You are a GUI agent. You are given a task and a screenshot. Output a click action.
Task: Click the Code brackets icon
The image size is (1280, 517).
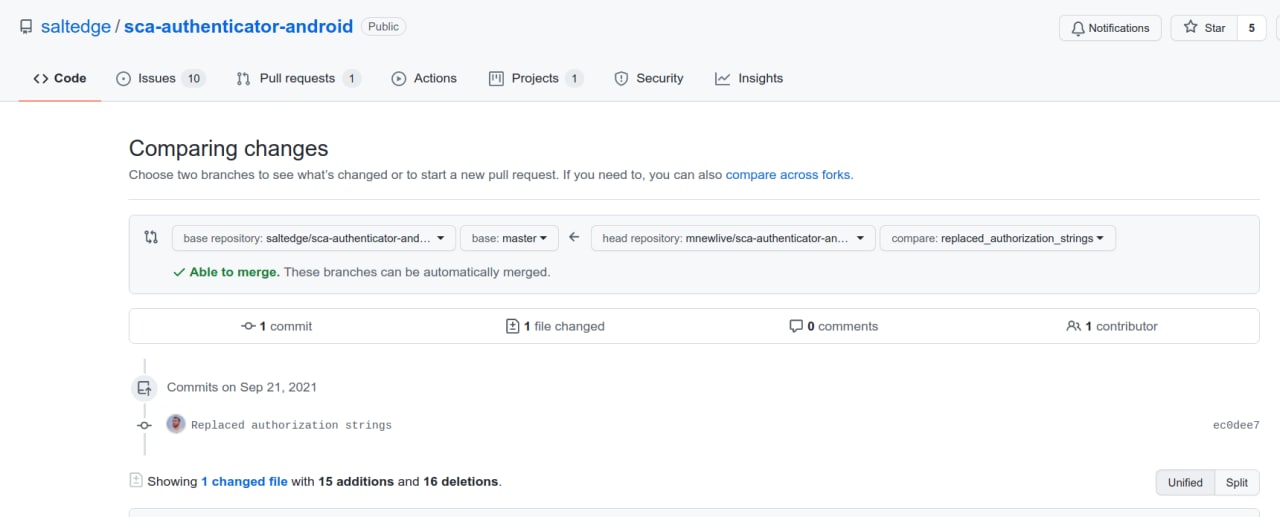click(x=41, y=78)
